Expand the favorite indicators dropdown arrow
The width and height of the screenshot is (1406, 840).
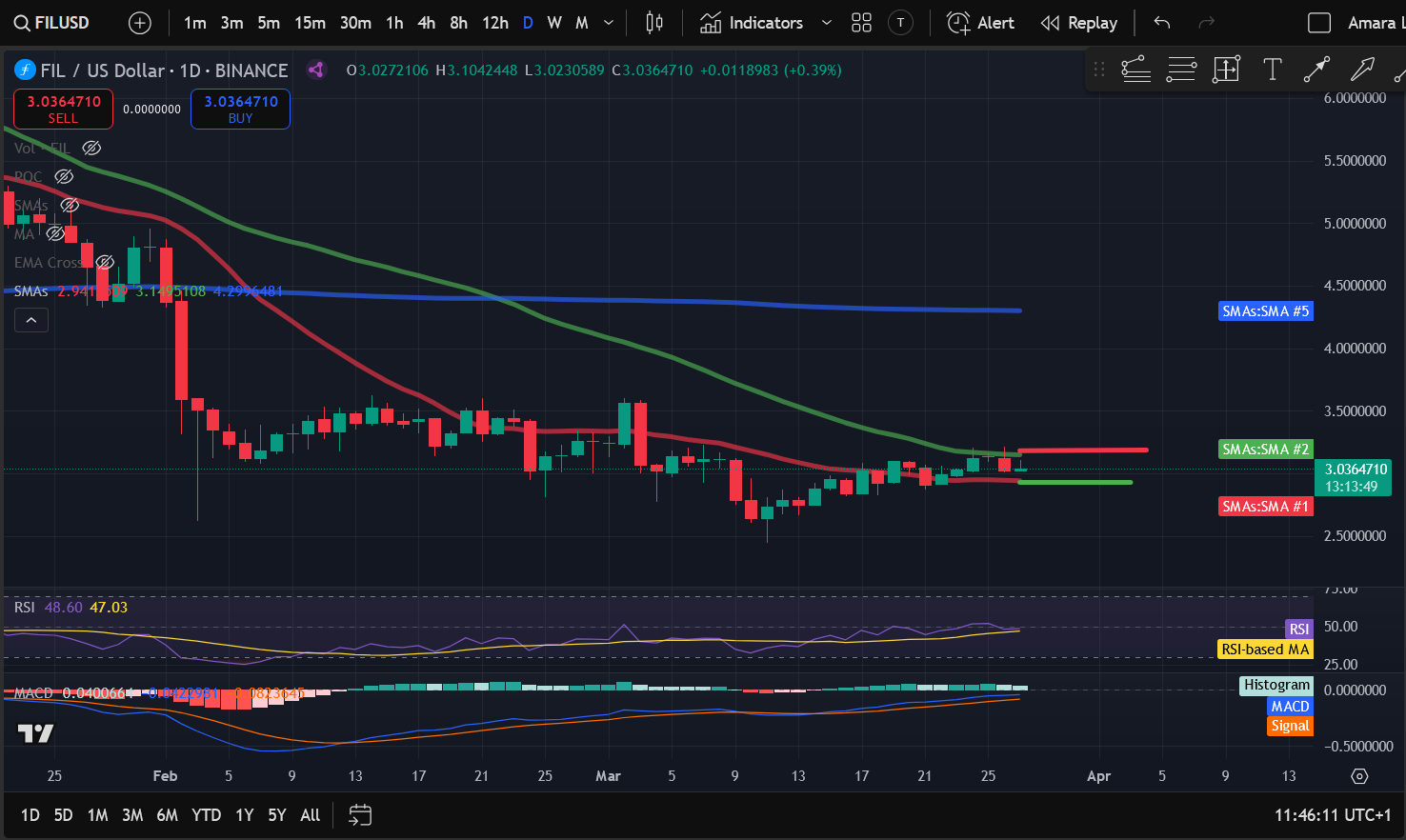[x=827, y=23]
